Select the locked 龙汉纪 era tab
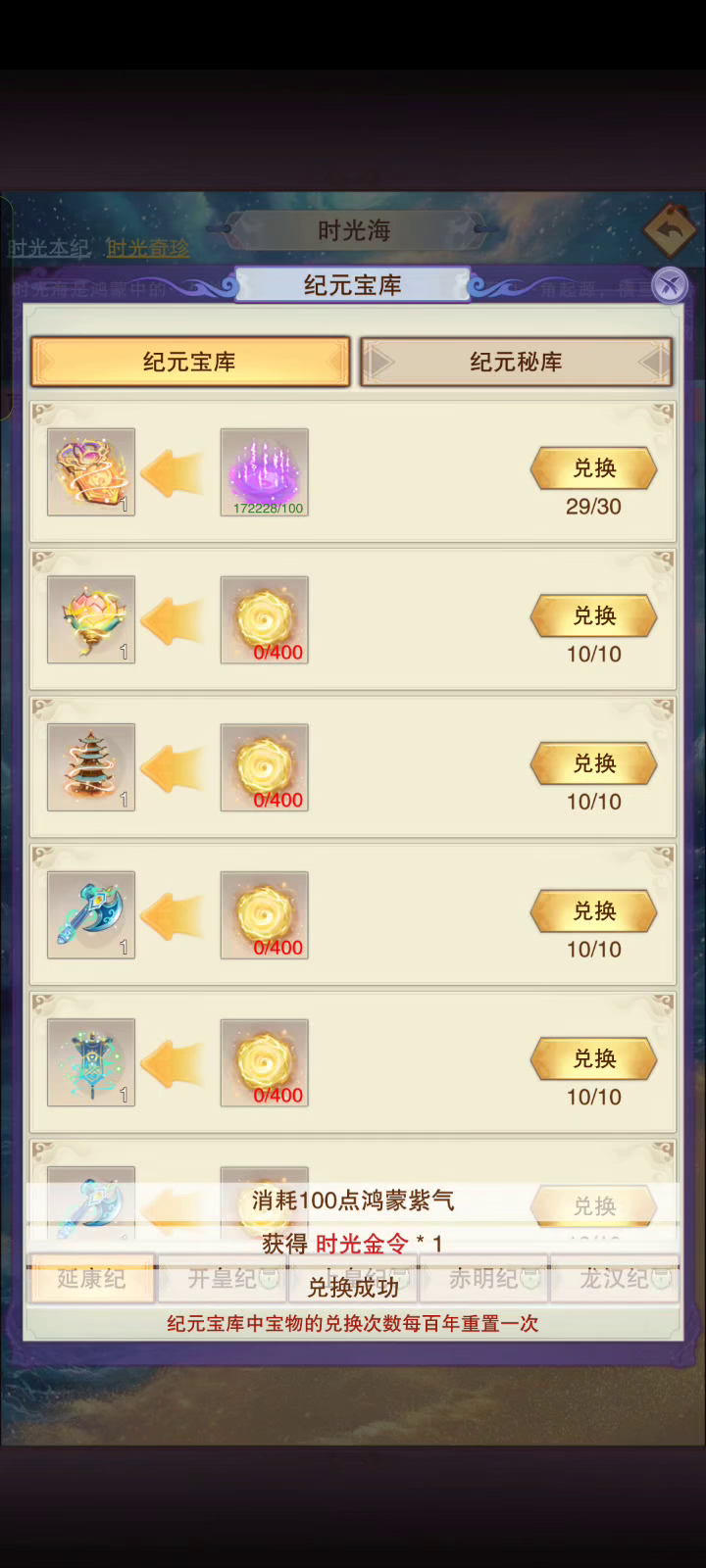The image size is (706, 1568). [x=615, y=1279]
